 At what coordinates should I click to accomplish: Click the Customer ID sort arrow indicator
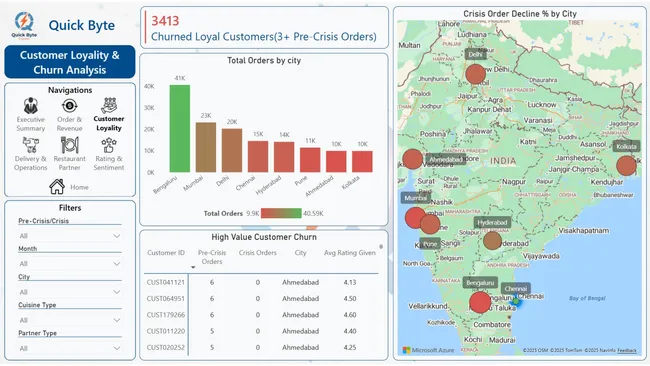[x=193, y=267]
